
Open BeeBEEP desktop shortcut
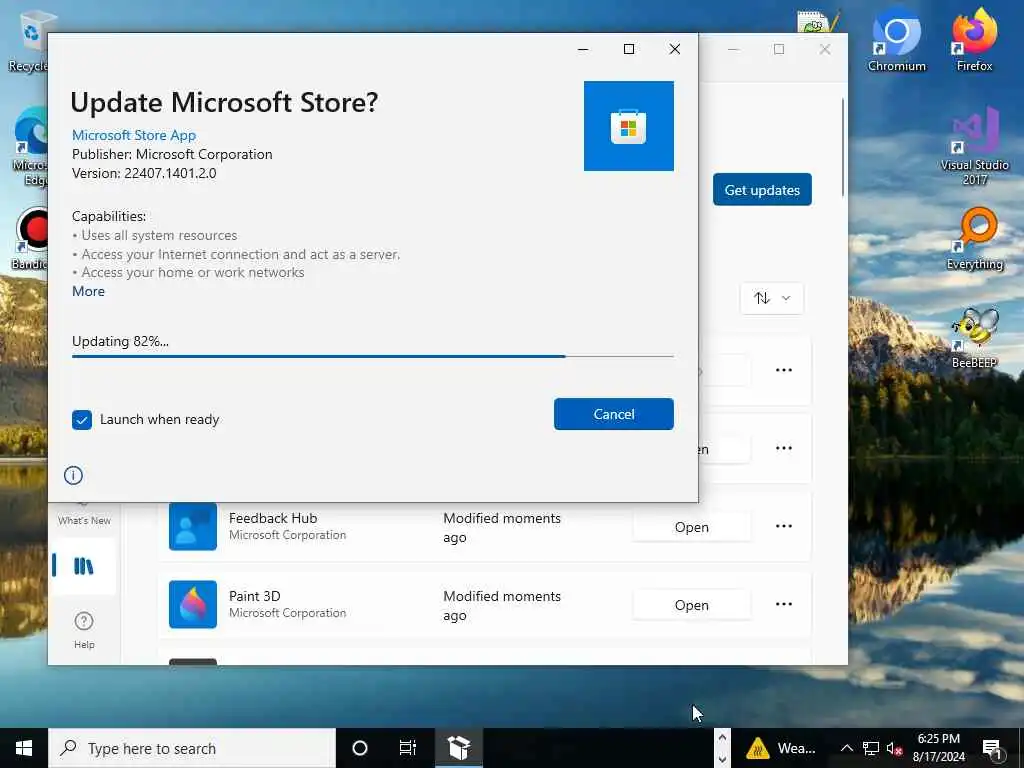974,338
